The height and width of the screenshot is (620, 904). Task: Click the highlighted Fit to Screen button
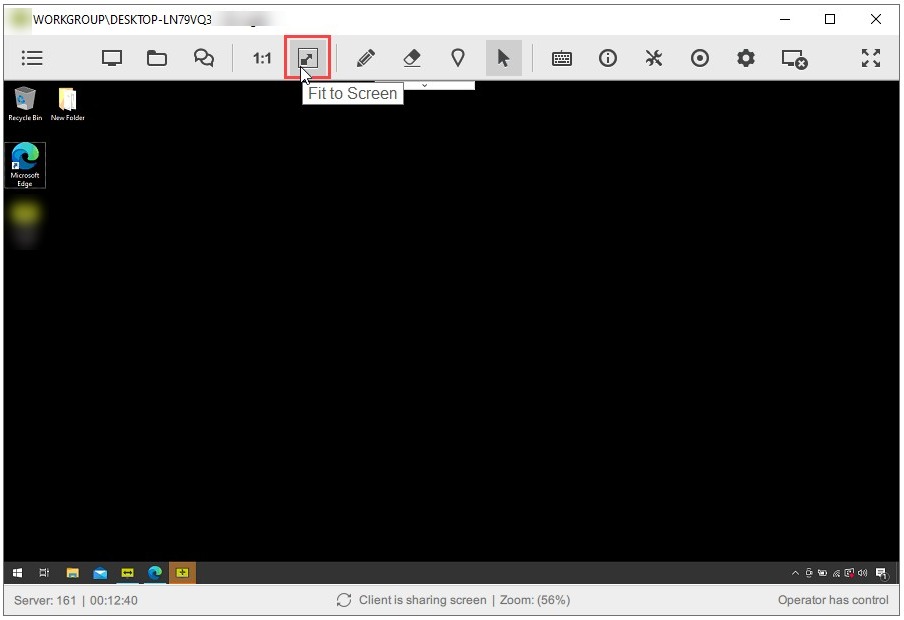(x=307, y=58)
